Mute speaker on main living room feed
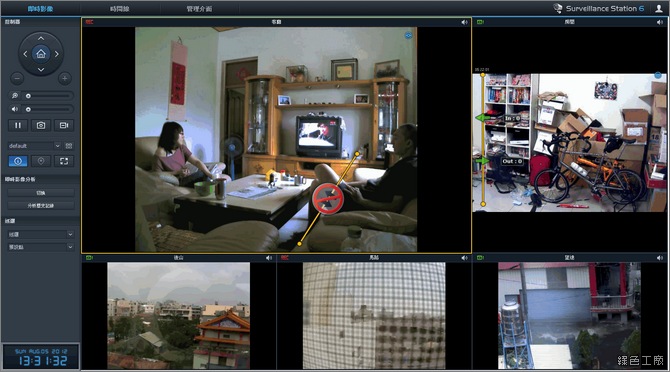 pyautogui.click(x=464, y=22)
